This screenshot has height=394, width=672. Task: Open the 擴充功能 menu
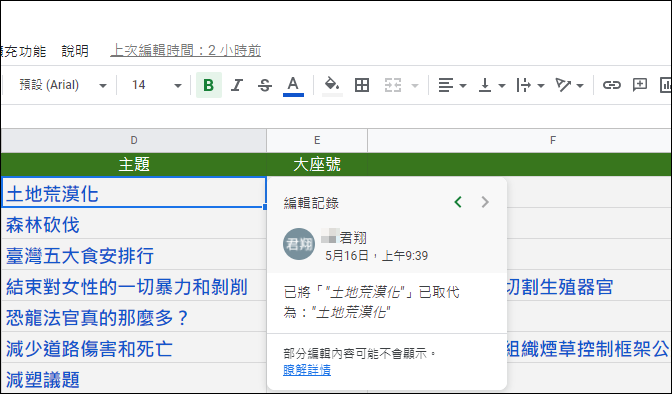pyautogui.click(x=24, y=51)
